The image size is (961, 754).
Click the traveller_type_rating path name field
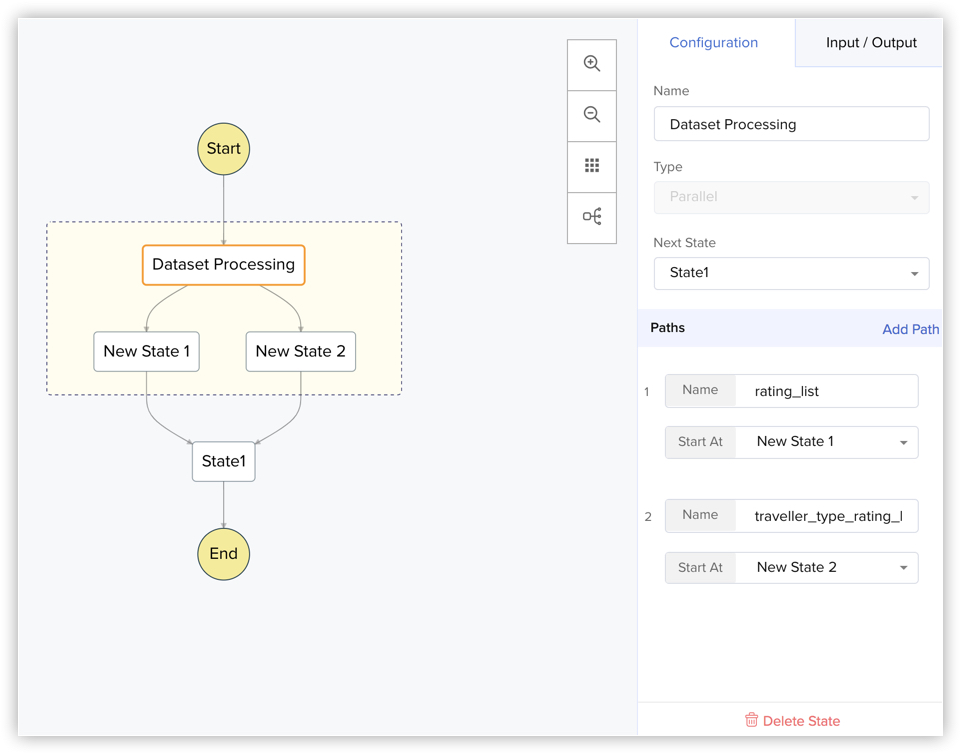pyautogui.click(x=825, y=516)
